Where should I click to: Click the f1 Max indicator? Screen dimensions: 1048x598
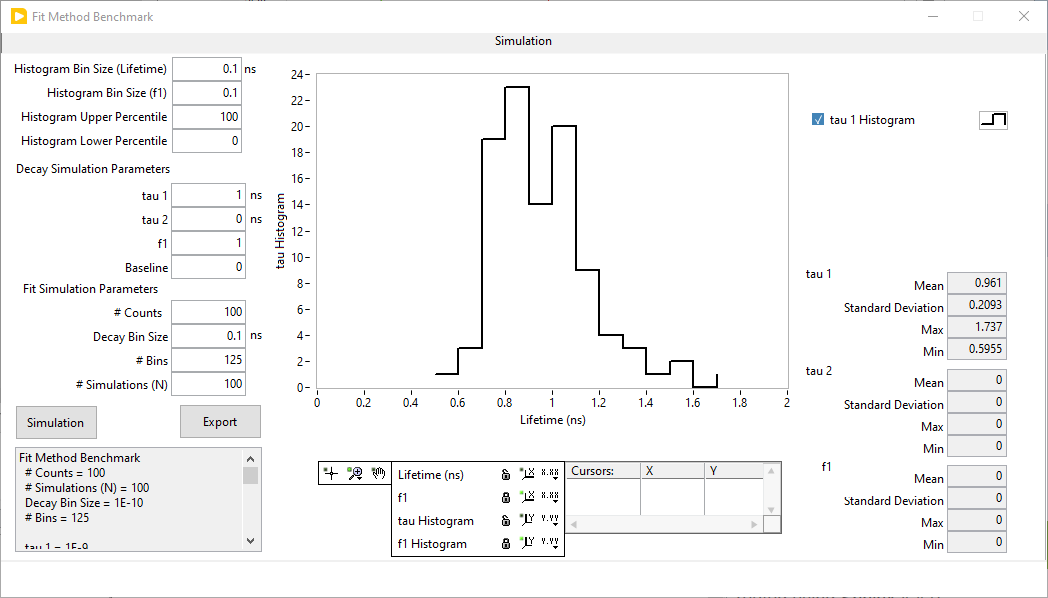976,520
